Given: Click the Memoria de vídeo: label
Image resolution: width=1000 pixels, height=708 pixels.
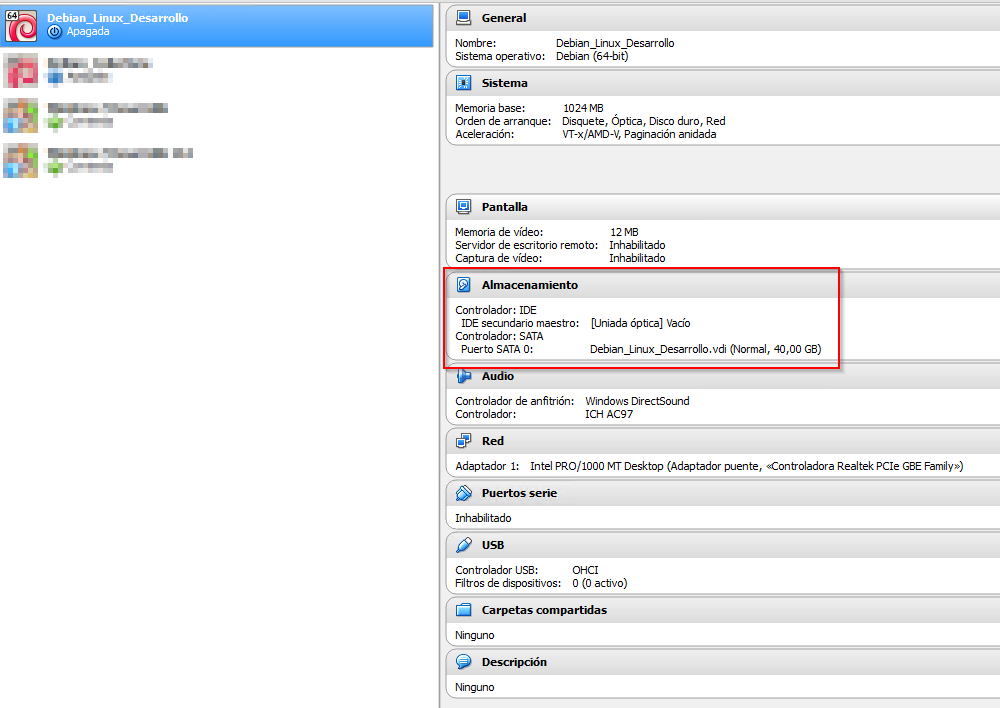Looking at the screenshot, I should (x=499, y=232).
